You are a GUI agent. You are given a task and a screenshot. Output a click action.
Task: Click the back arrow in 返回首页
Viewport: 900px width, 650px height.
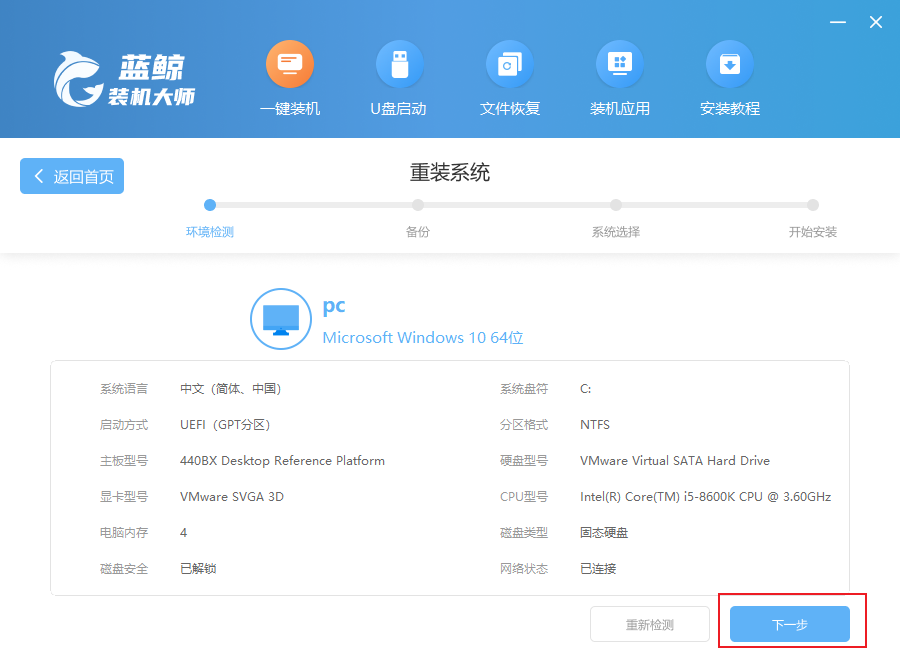(39, 176)
